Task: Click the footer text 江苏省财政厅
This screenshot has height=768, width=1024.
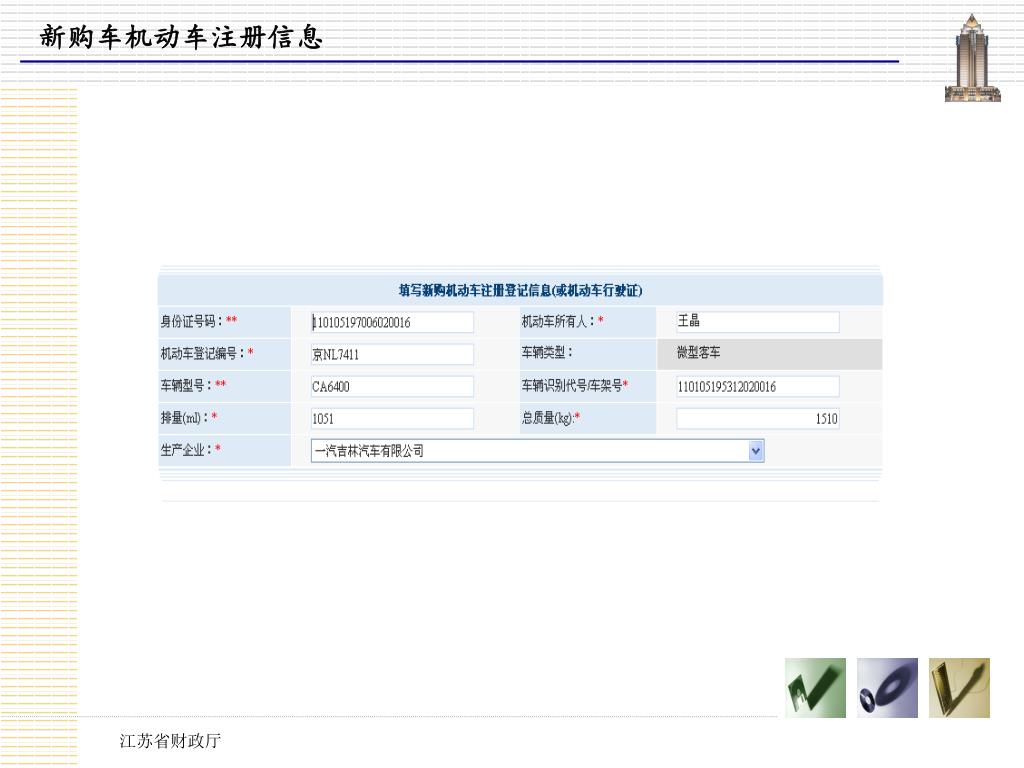Action: tap(170, 741)
